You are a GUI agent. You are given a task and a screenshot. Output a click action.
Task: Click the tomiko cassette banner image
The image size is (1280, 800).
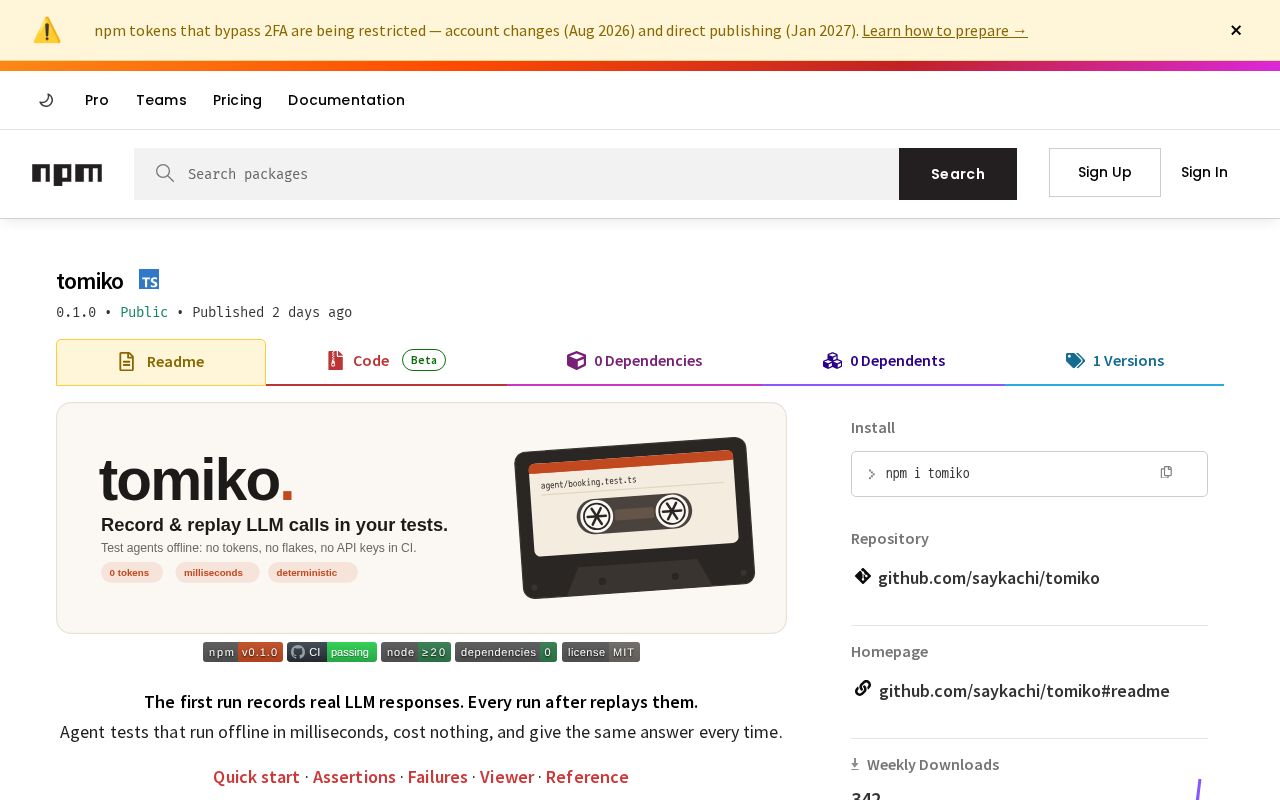(x=421, y=518)
